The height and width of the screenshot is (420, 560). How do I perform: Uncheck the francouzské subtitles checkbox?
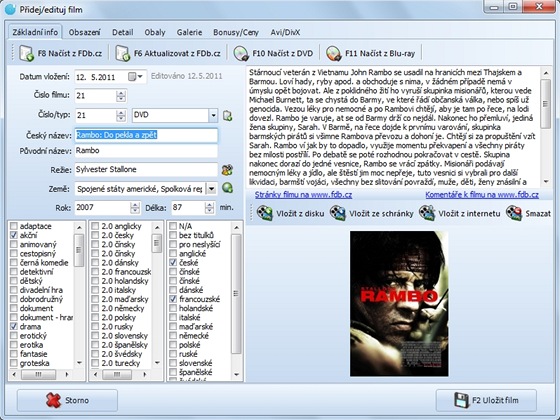click(x=173, y=299)
